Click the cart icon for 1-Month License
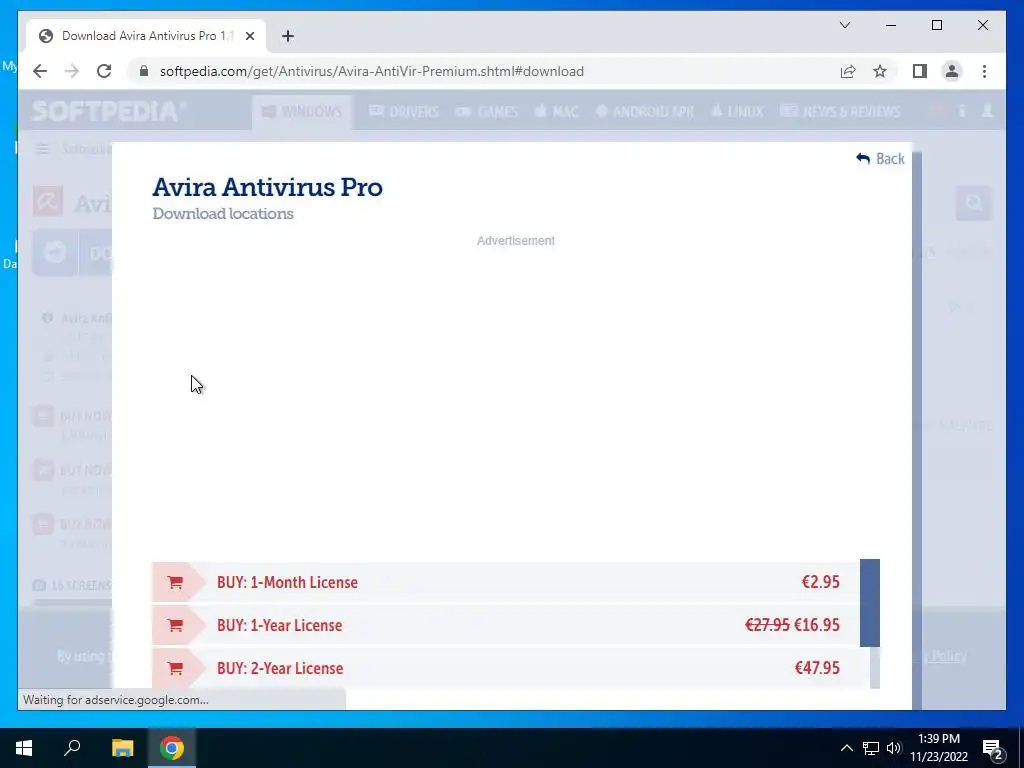Viewport: 1024px width, 768px height. (x=175, y=582)
